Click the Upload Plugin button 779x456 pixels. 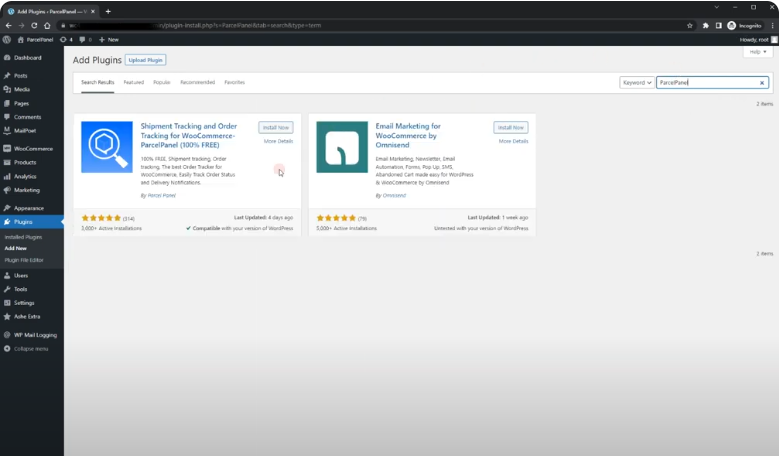tap(145, 60)
